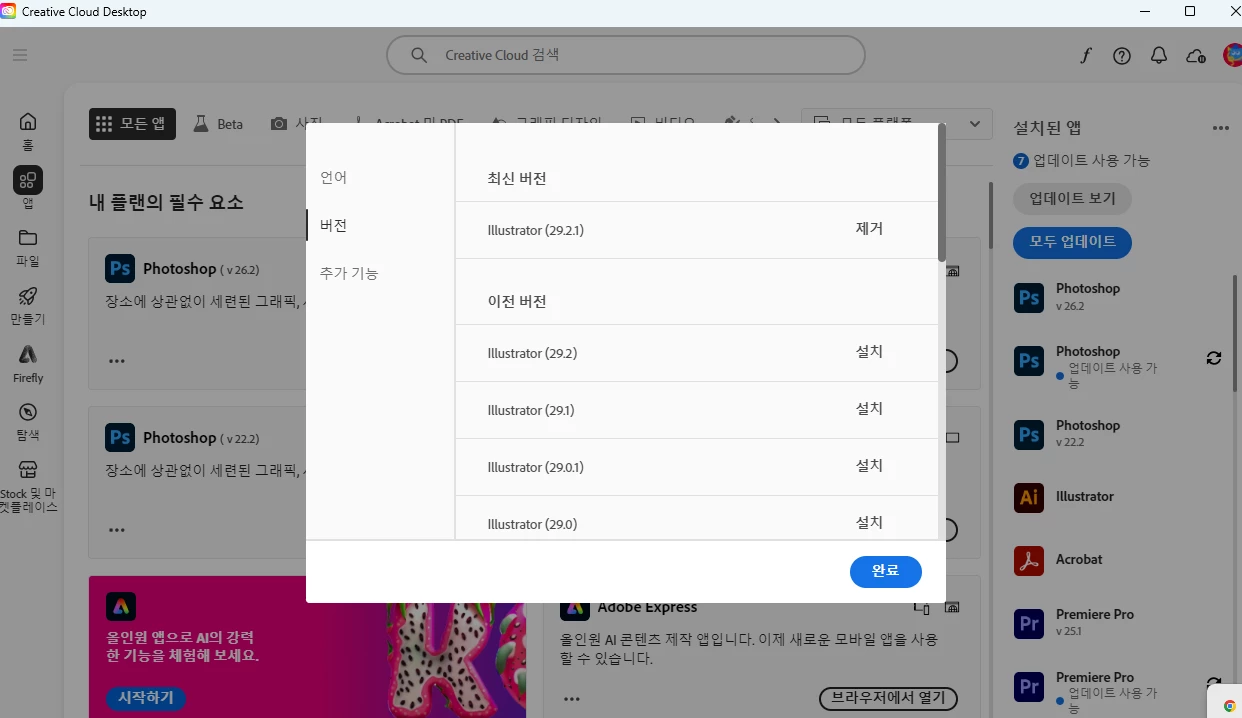1242x718 pixels.
Task: Click 설치 for Illustrator (29.2)
Action: point(869,351)
